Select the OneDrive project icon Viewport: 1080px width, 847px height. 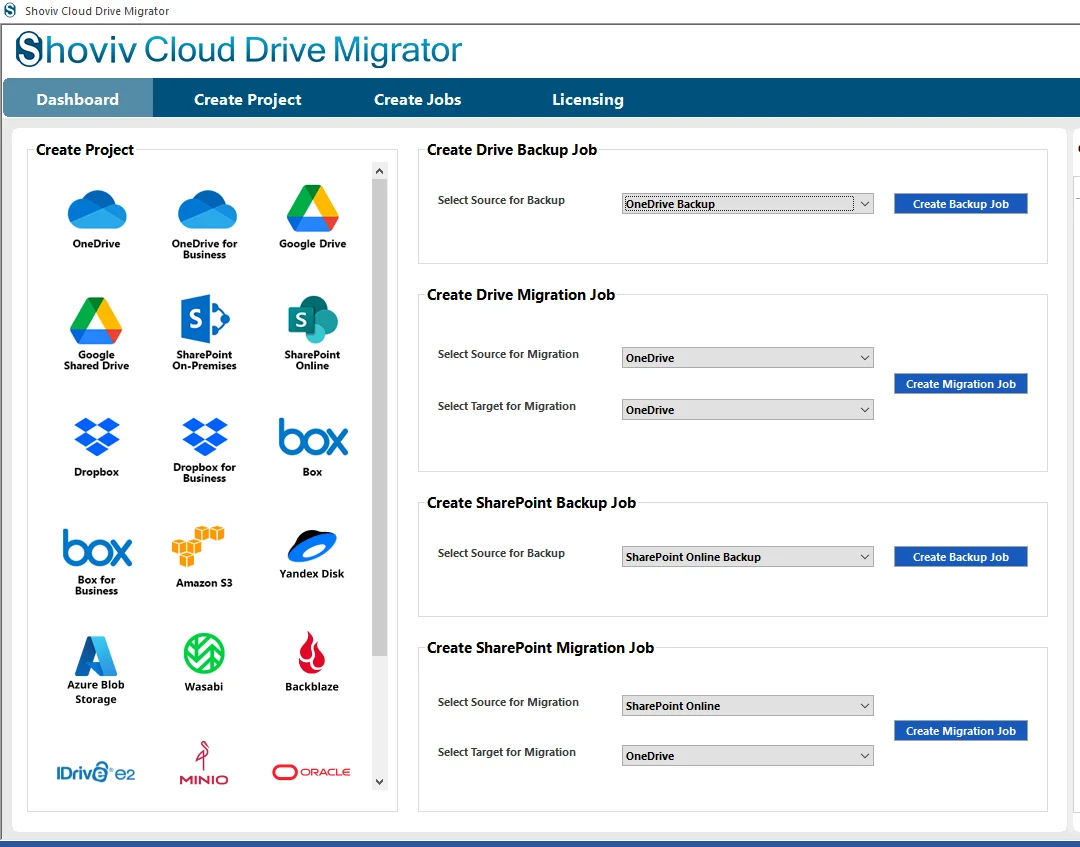96,210
